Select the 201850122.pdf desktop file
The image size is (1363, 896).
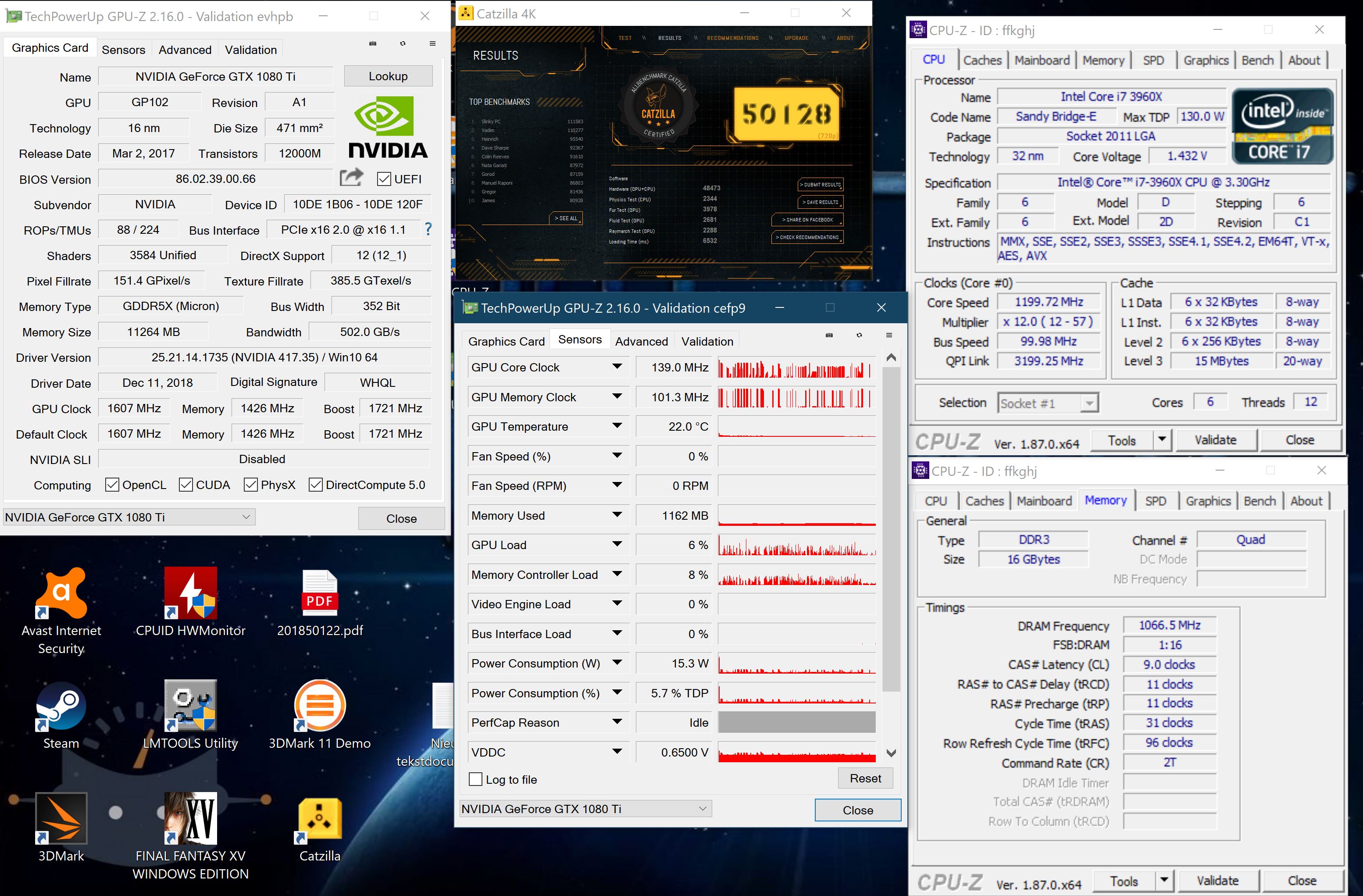[x=320, y=602]
